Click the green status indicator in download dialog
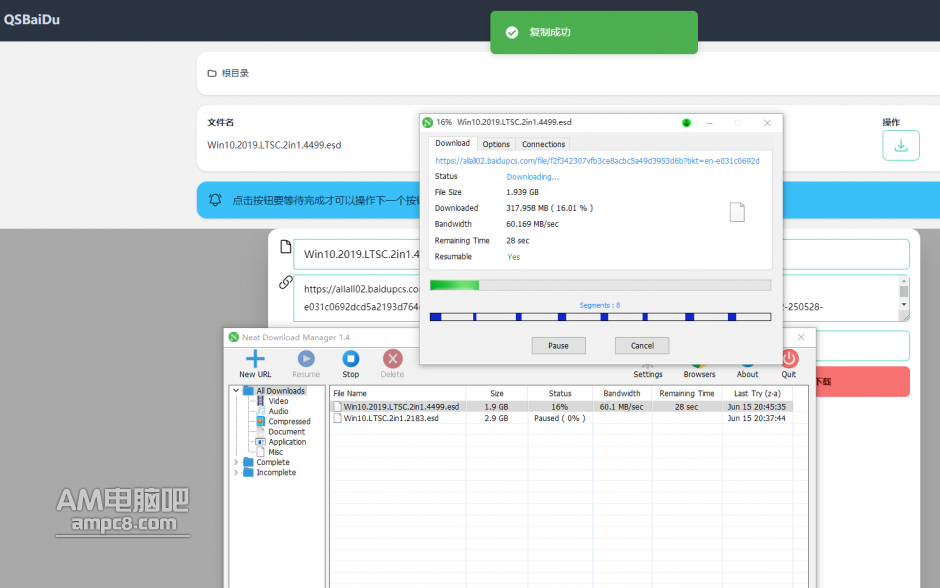The image size is (940, 588). [x=686, y=123]
